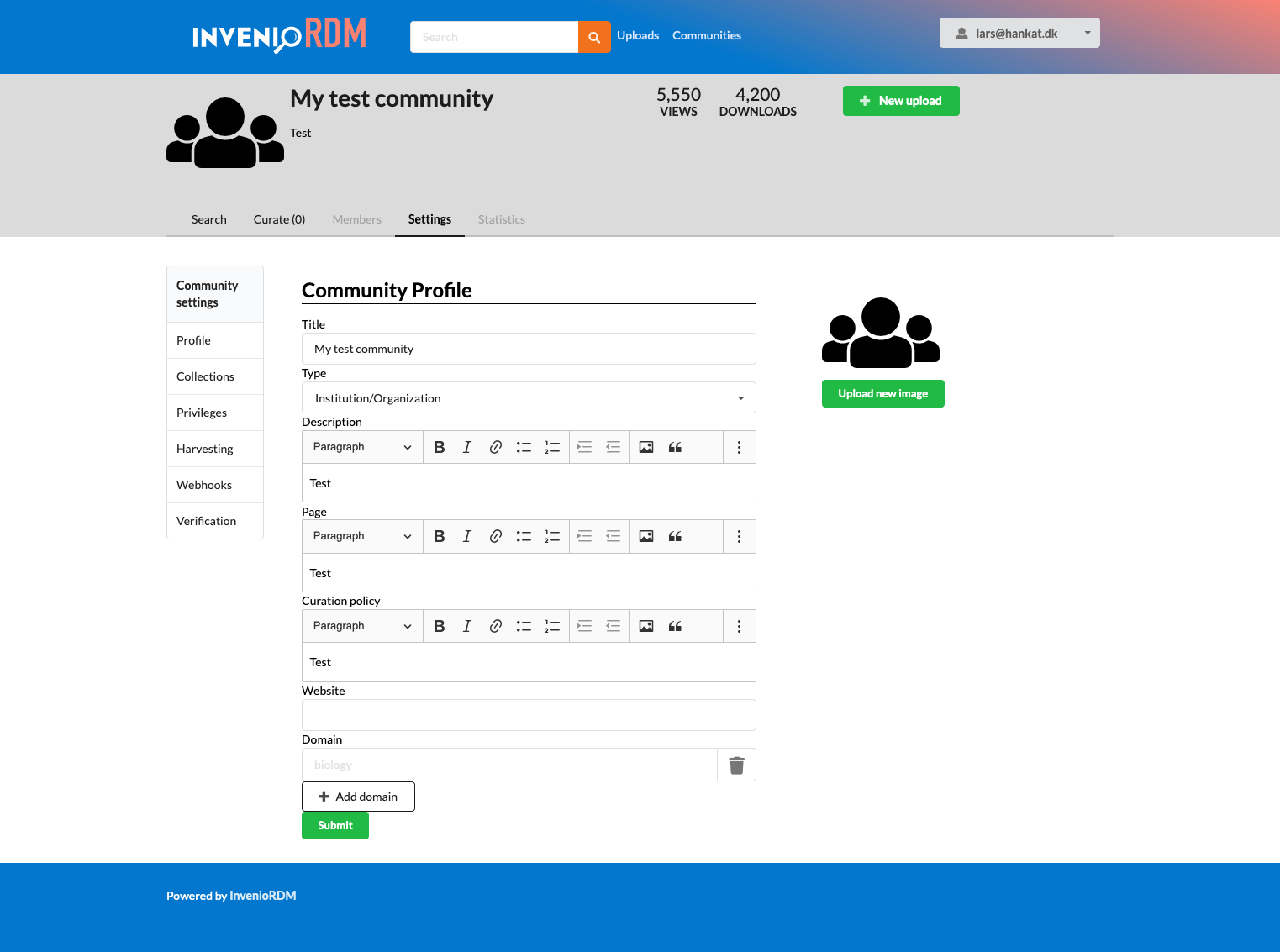Focus the Website input field
The height and width of the screenshot is (952, 1280).
click(x=529, y=715)
